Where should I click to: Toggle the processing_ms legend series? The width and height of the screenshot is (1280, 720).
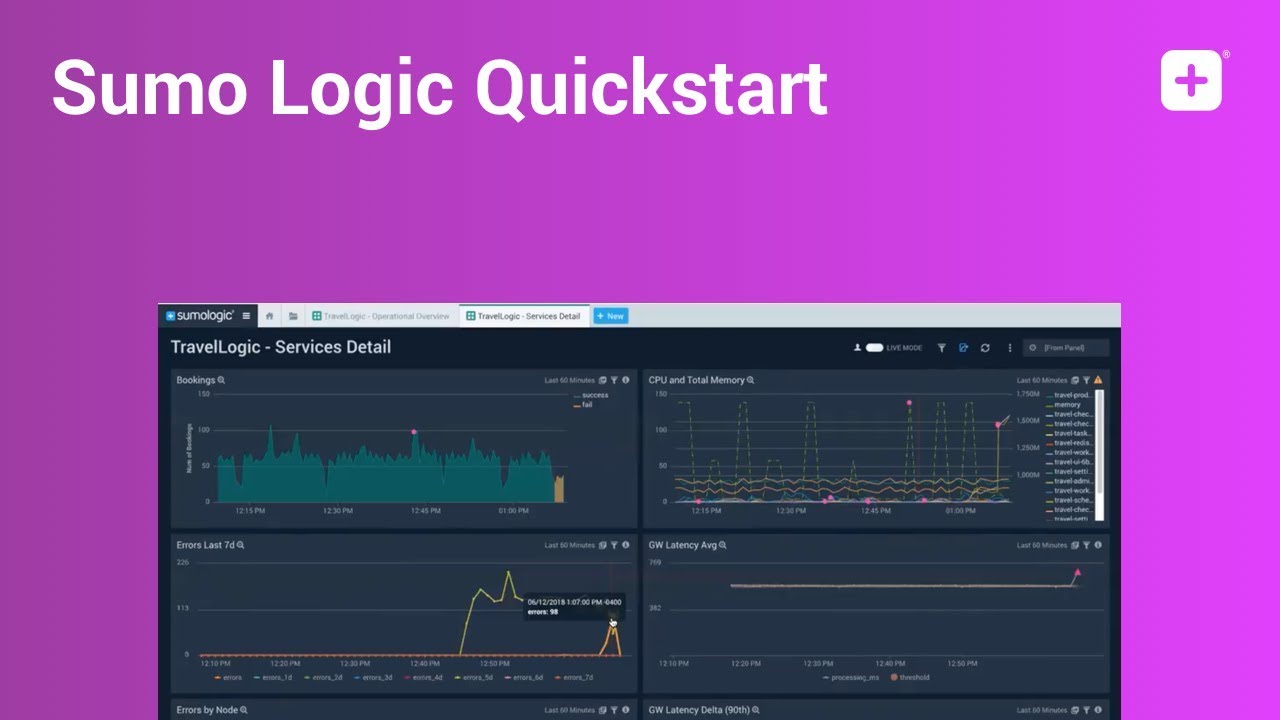850,677
